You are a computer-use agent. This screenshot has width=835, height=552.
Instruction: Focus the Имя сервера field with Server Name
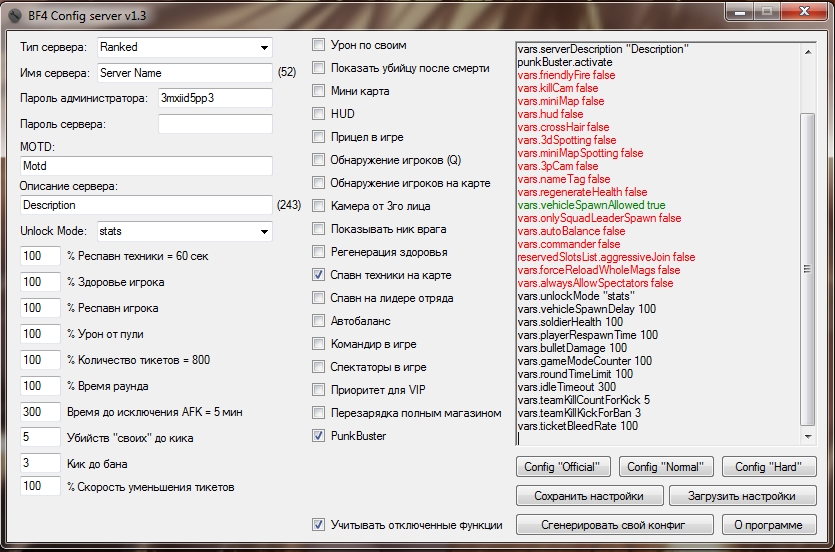pos(185,73)
